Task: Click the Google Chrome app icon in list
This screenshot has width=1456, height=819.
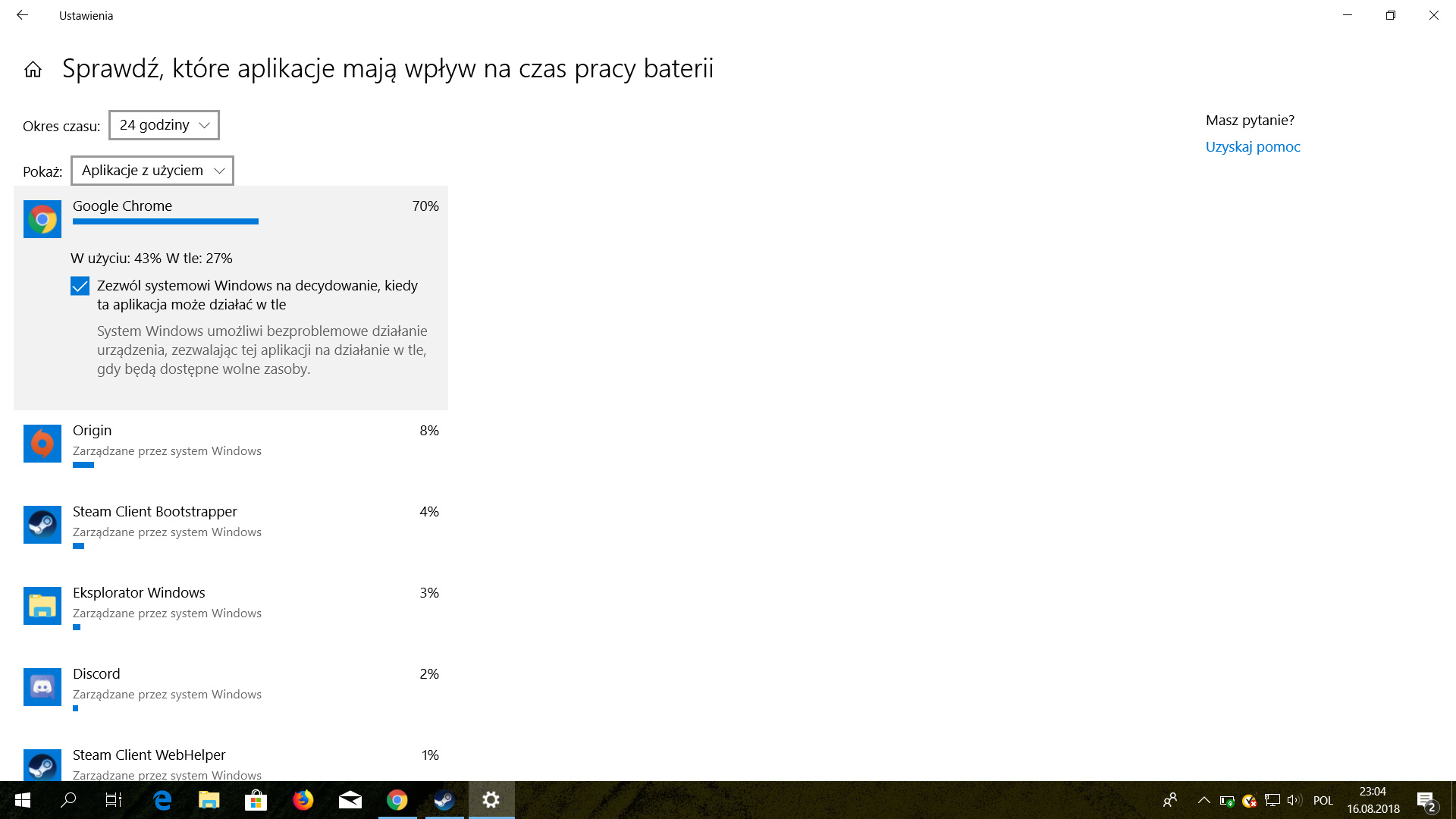Action: coord(42,219)
